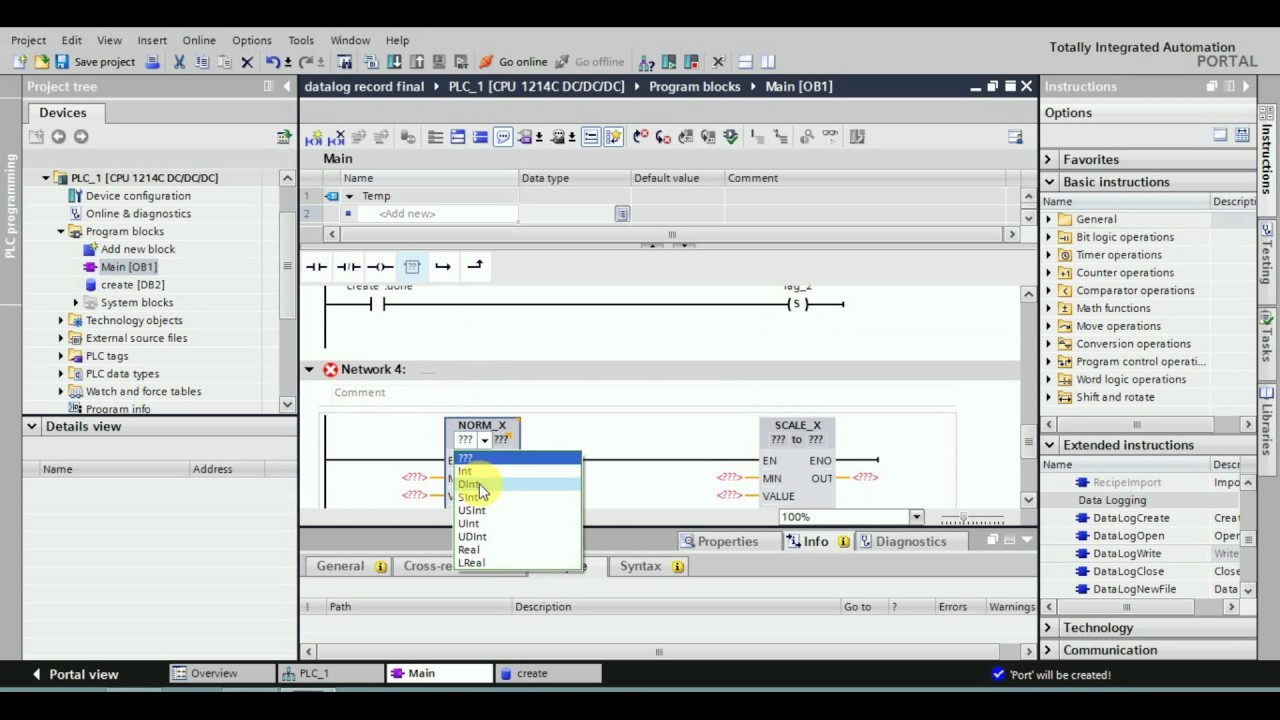Click the Cut scissors icon in toolbar
Screen dimensions: 1280x720
pyautogui.click(x=180, y=62)
